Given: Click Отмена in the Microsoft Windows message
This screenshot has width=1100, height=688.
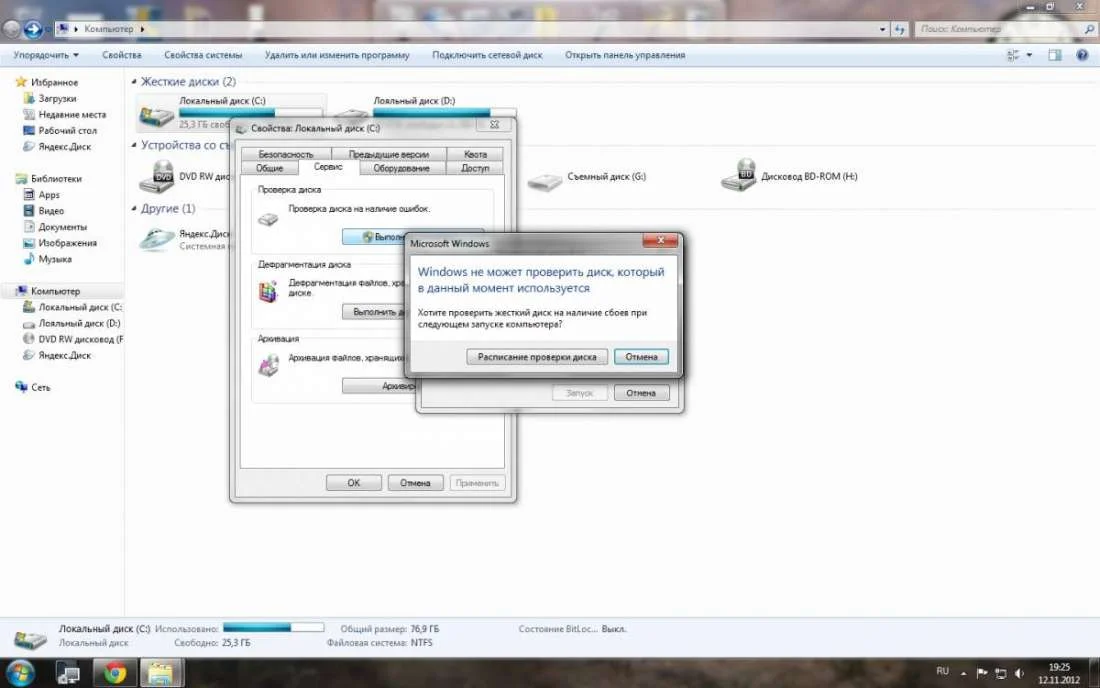Looking at the screenshot, I should tap(641, 357).
